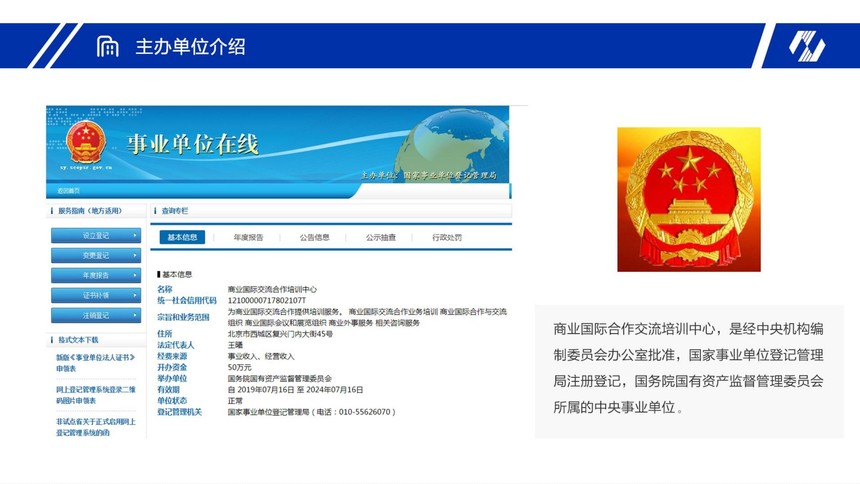
Task: Click the description paragraph about 商业国际合作交流培训中心
Action: pos(688,368)
